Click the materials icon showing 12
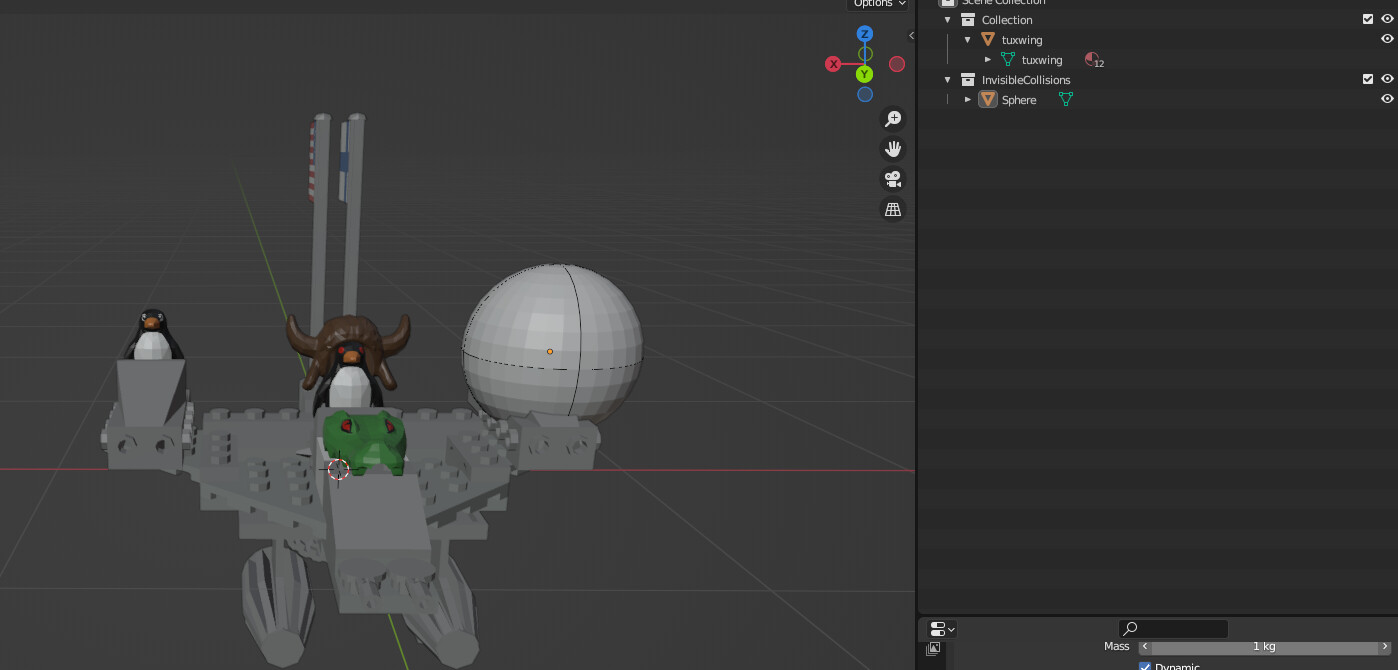Viewport: 1398px width, 670px height. 1094,60
